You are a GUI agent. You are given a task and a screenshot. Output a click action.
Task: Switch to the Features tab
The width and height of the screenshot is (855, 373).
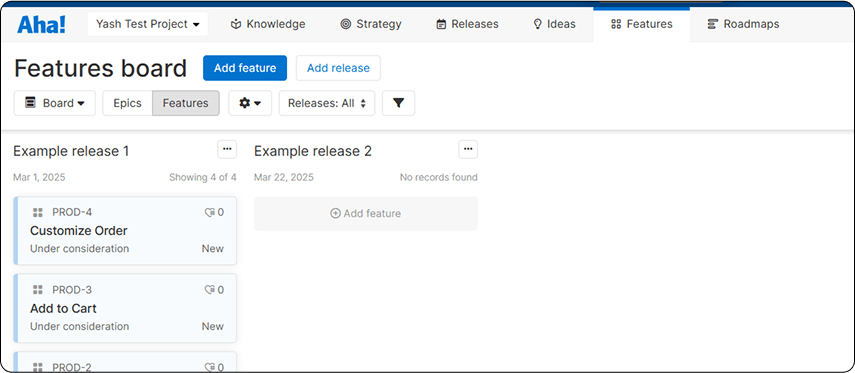tap(642, 24)
